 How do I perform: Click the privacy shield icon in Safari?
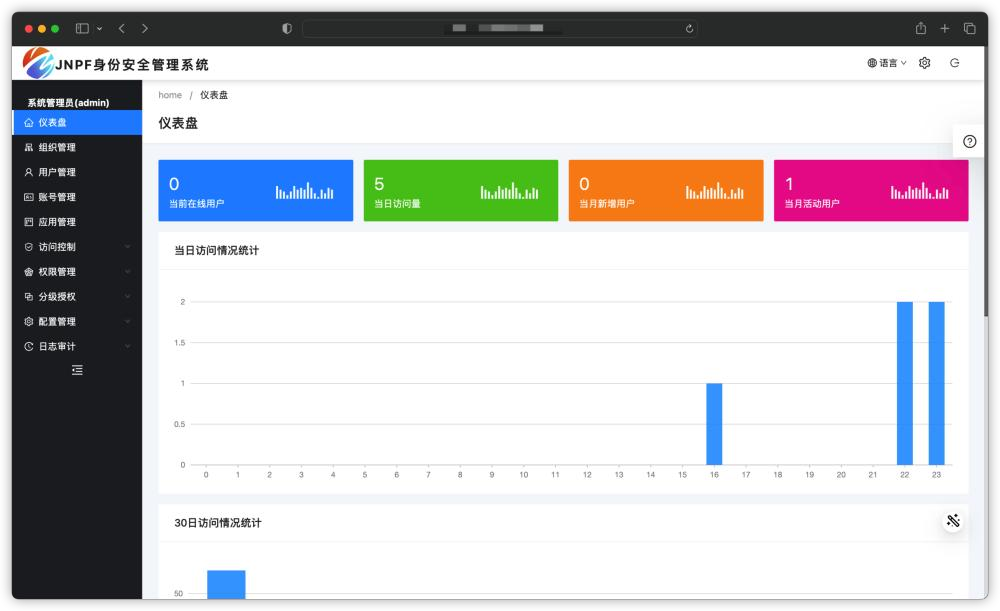[287, 28]
